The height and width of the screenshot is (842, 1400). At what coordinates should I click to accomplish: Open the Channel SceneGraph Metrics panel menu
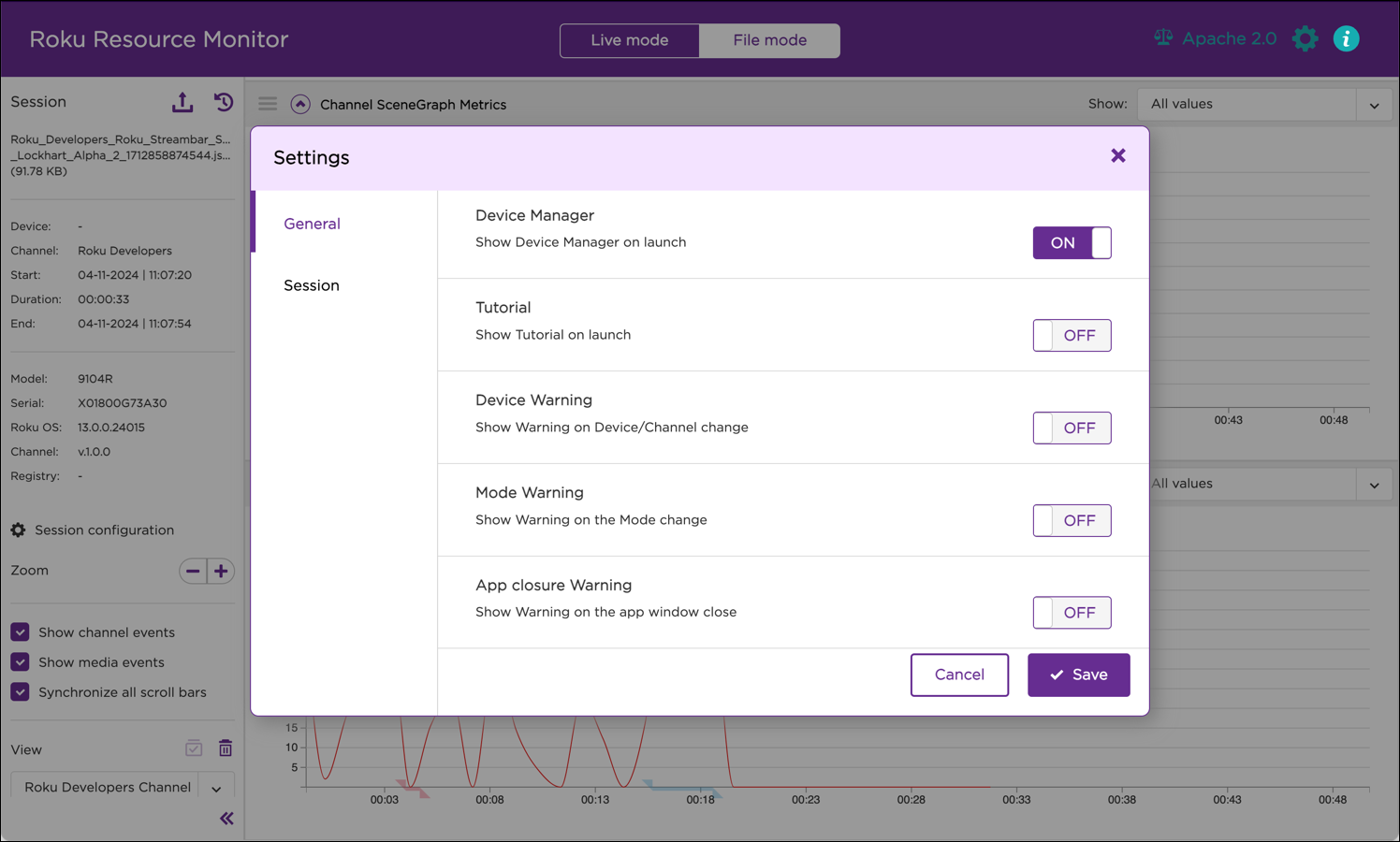coord(268,104)
